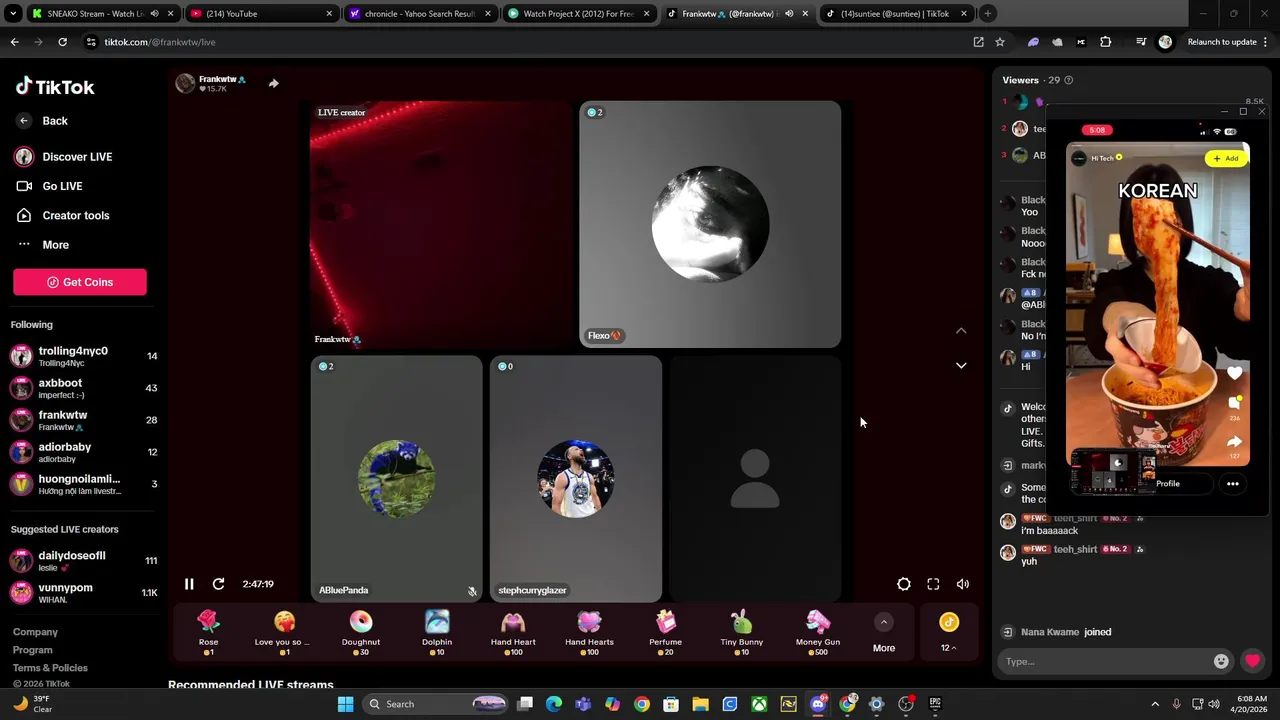Open suggested creator dailydoseofll
Image resolution: width=1280 pixels, height=720 pixels.
coord(84,560)
